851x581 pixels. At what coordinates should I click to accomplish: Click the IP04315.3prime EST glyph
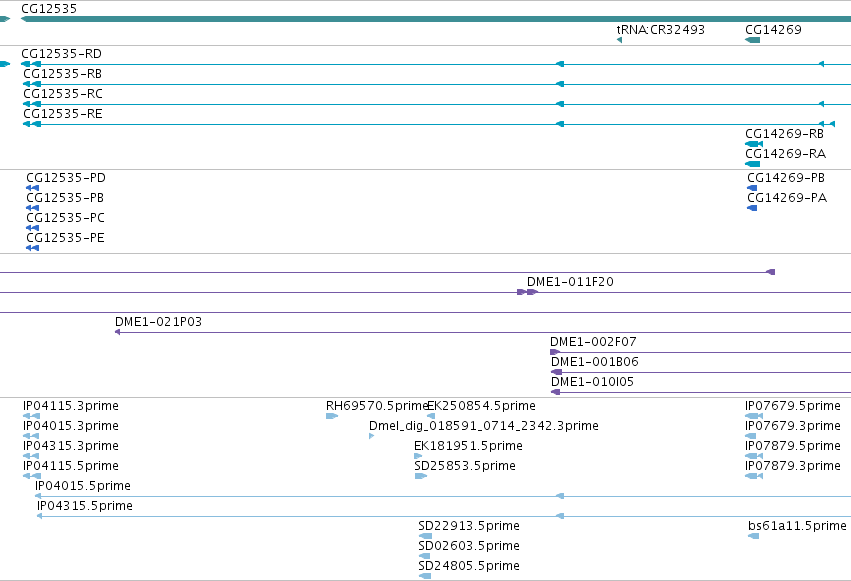click(x=31, y=456)
